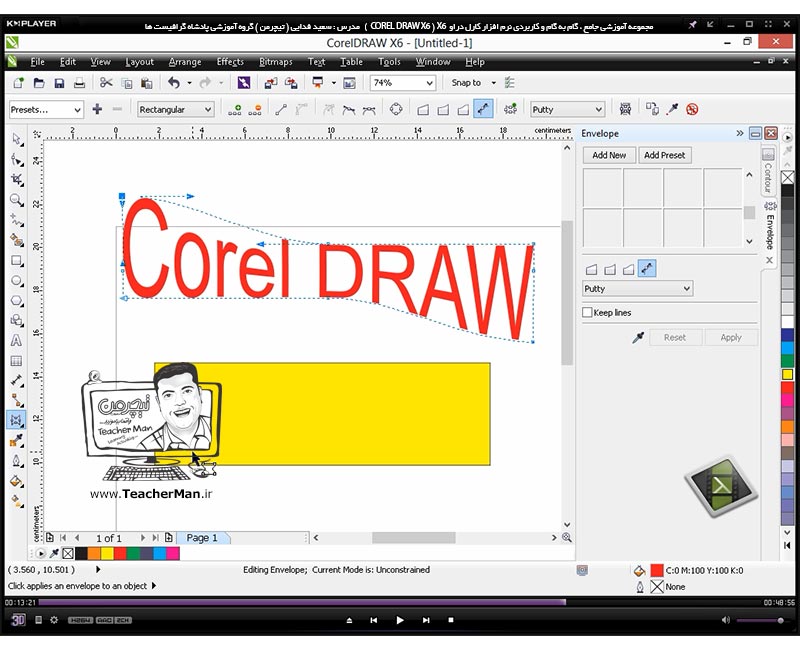The width and height of the screenshot is (800, 650).
Task: Add envelope nodes with green plus icon
Action: pyautogui.click(x=234, y=109)
